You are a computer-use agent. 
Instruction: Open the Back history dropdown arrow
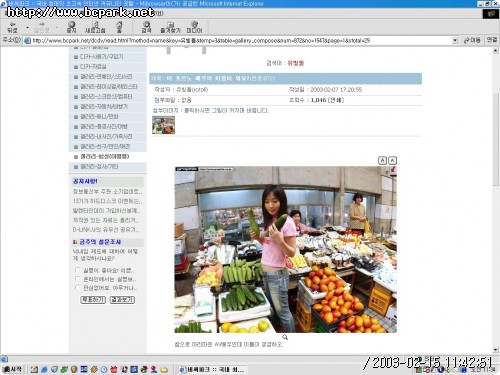(x=27, y=27)
